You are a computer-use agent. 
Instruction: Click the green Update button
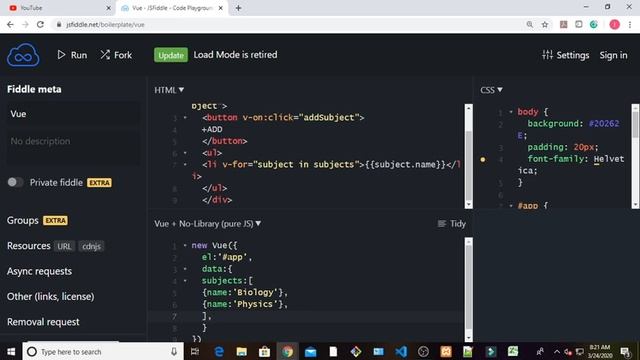(x=171, y=55)
